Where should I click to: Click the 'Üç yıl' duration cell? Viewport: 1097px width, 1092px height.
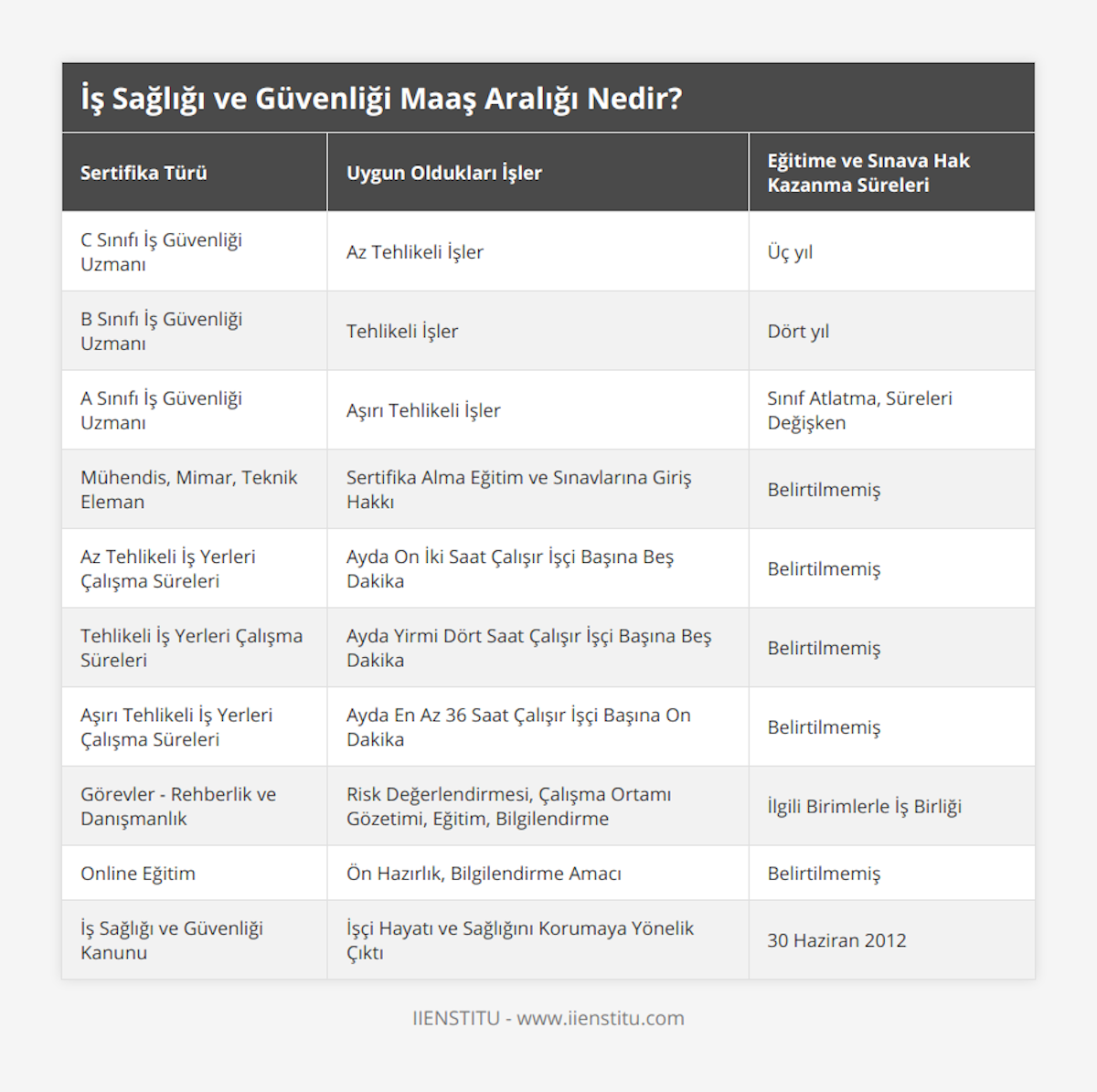pyautogui.click(x=790, y=252)
